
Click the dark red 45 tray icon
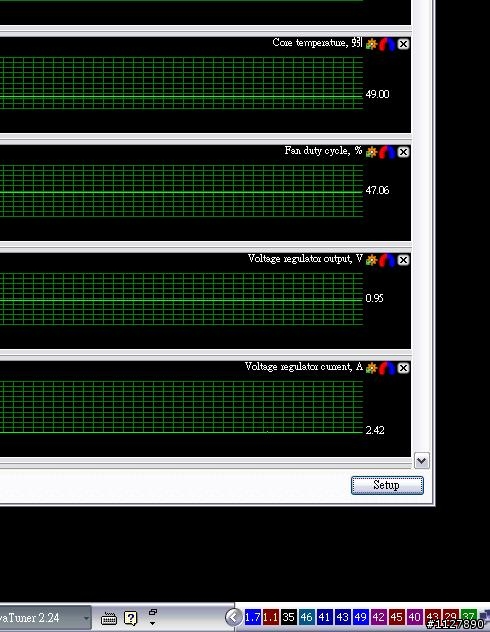click(x=396, y=617)
